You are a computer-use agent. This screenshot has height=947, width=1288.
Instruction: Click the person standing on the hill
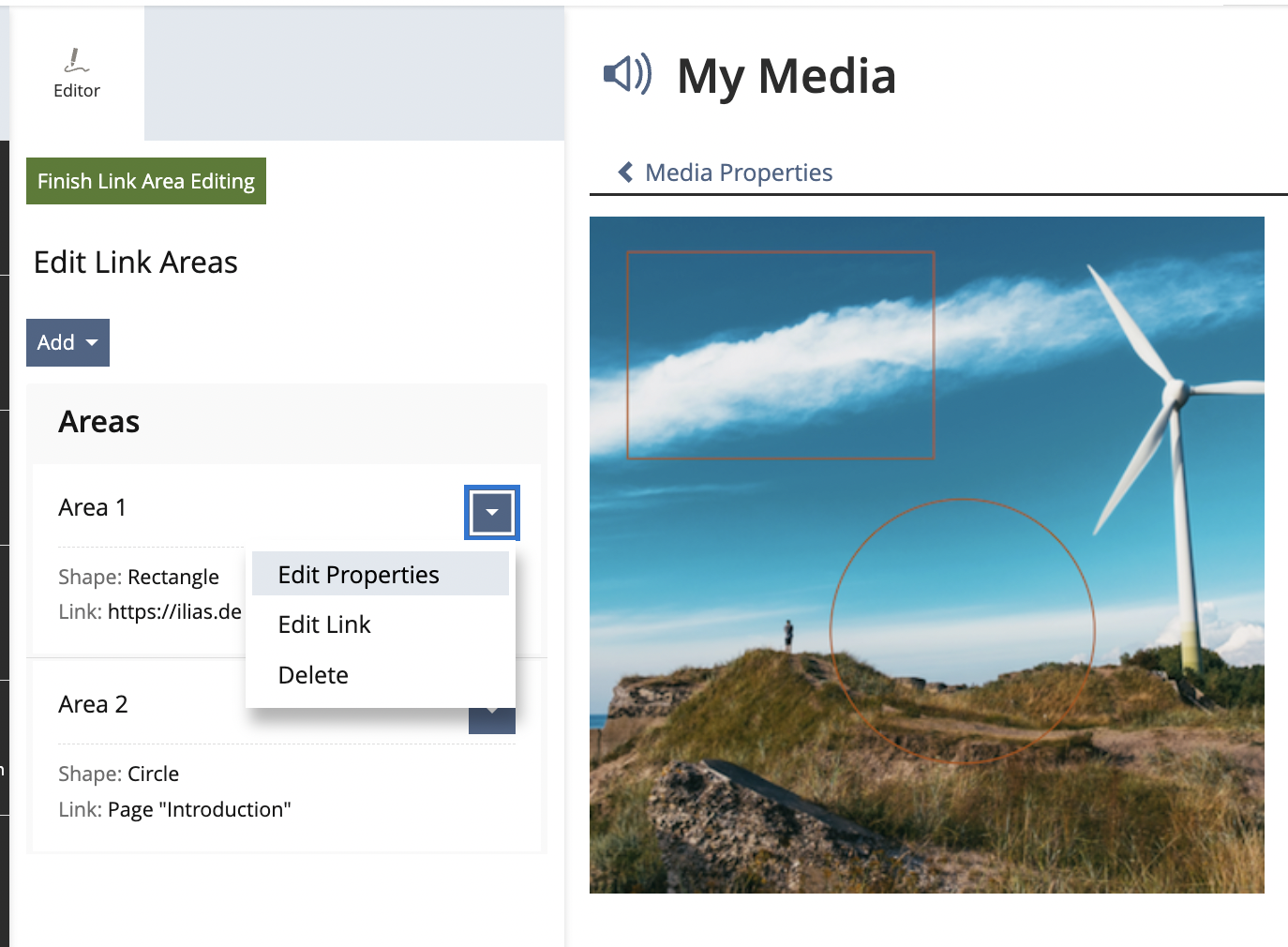[788, 634]
